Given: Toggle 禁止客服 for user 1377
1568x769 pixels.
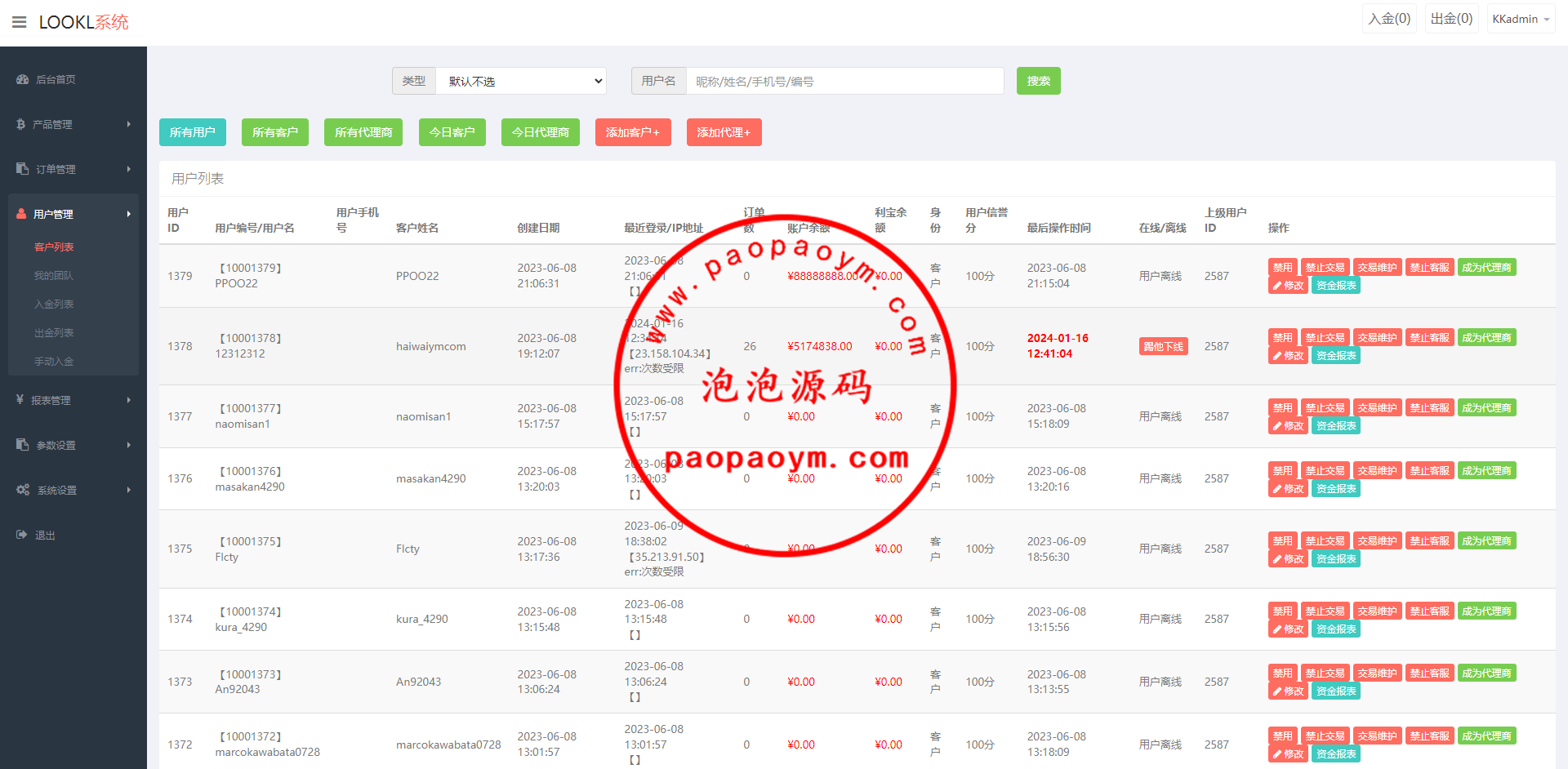Looking at the screenshot, I should click(1429, 408).
